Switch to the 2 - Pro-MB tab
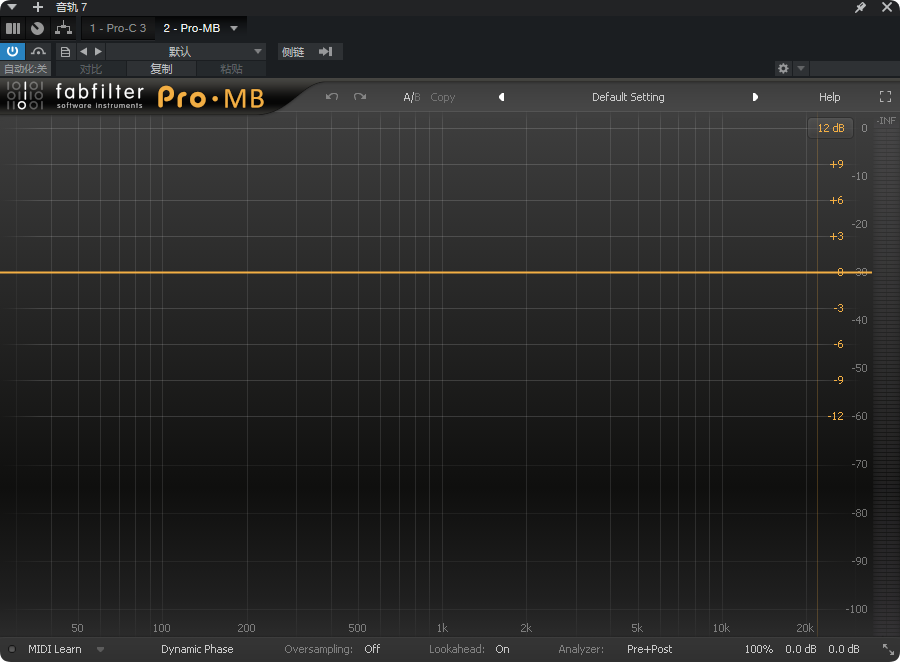Image resolution: width=900 pixels, height=662 pixels. click(x=192, y=28)
